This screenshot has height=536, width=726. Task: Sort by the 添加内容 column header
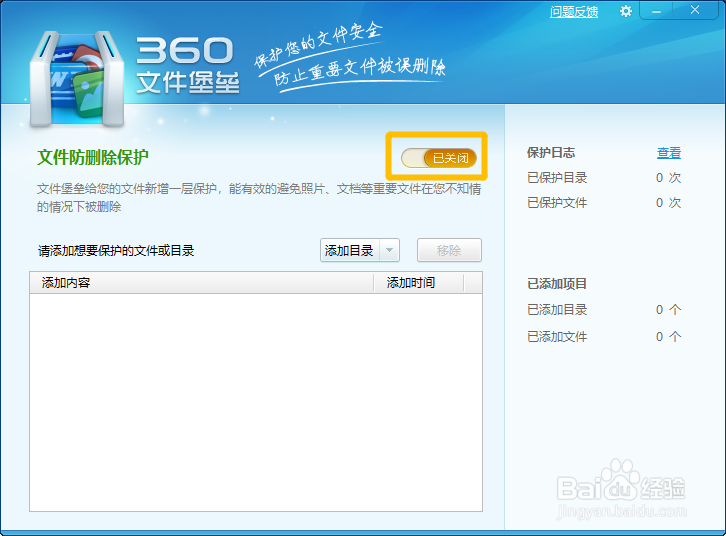201,282
